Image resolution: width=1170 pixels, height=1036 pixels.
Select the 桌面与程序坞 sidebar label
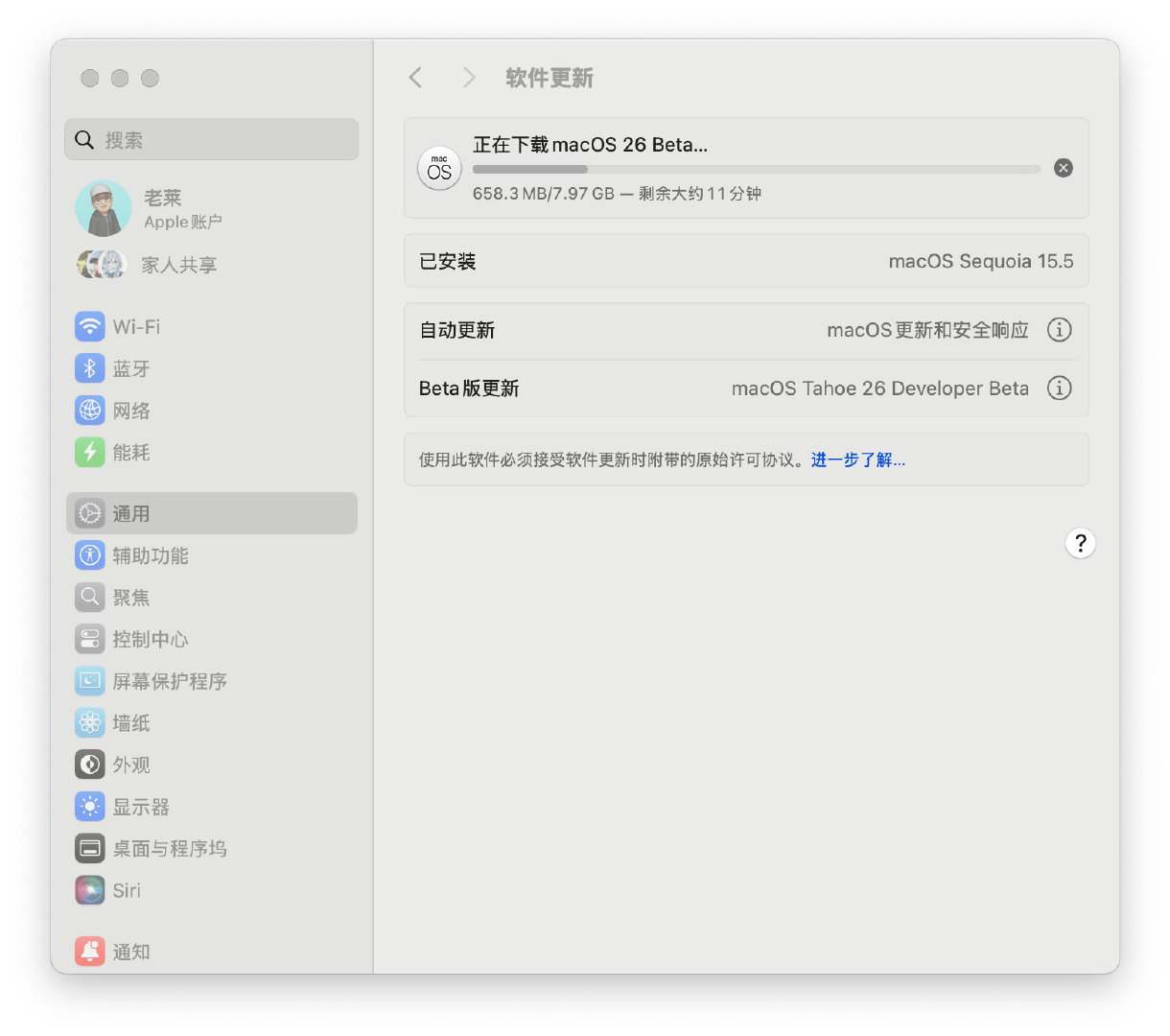[170, 848]
